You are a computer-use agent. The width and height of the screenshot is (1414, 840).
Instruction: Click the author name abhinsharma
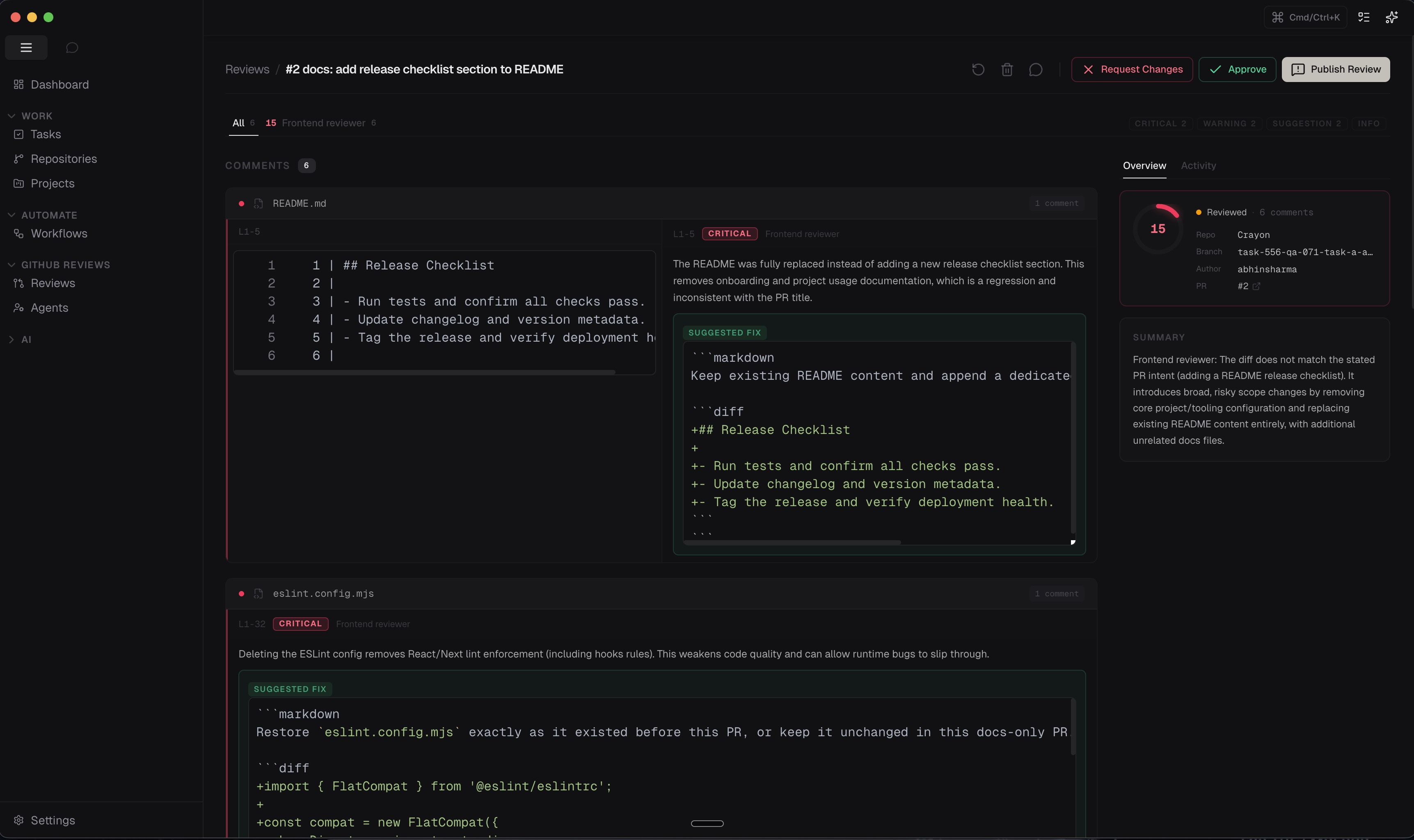coord(1267,269)
